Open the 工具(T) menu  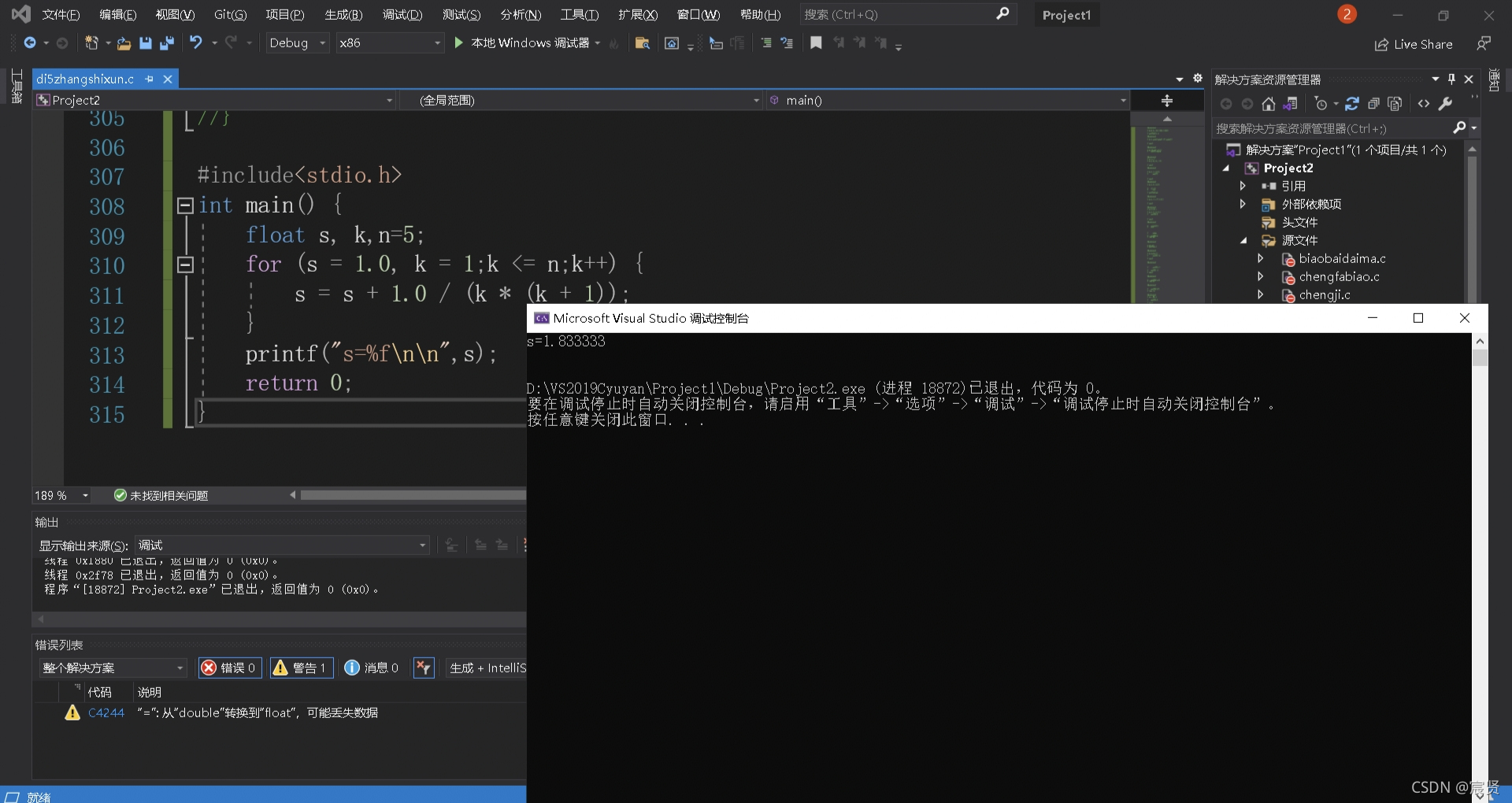580,14
